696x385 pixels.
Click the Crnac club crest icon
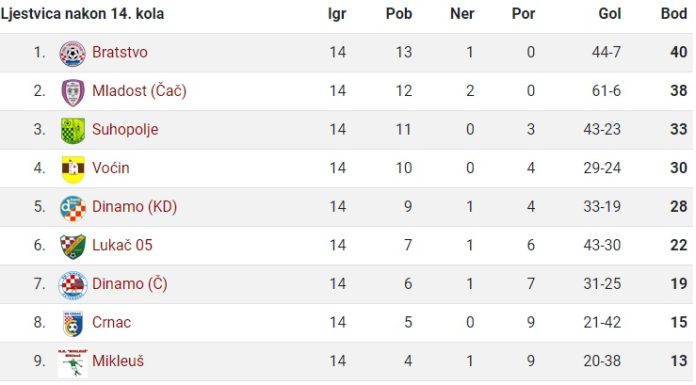73,324
